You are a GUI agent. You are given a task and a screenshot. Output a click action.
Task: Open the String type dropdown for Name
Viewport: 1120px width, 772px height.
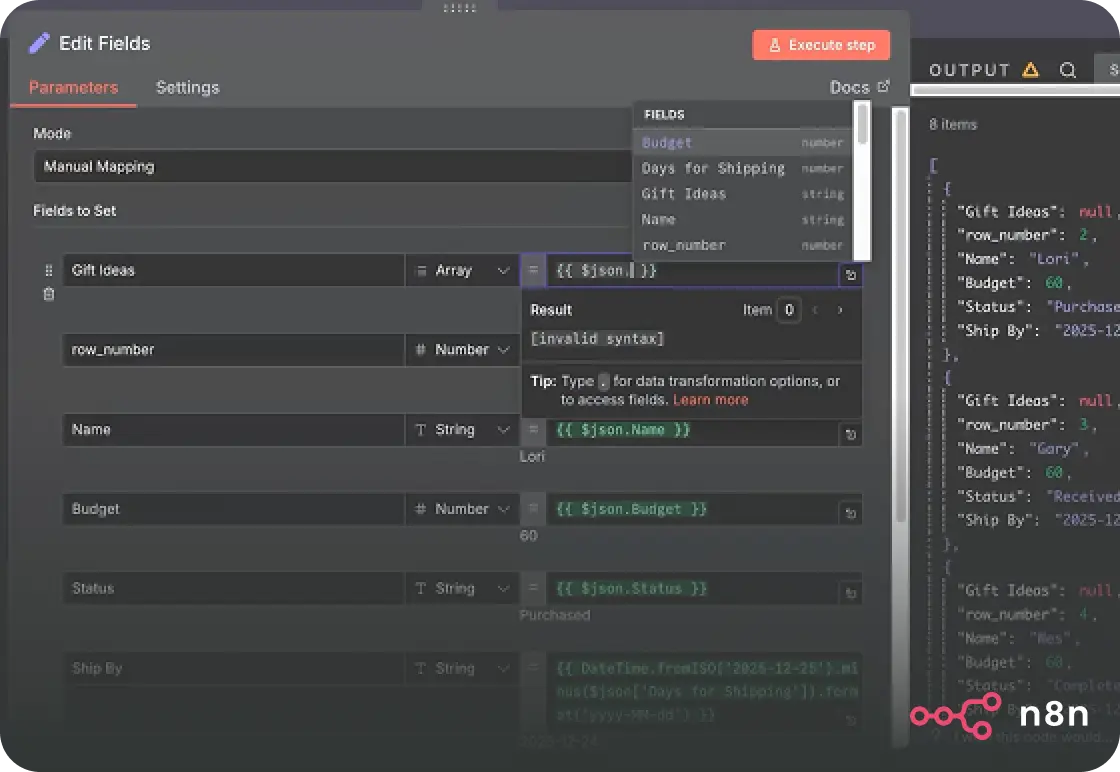462,429
